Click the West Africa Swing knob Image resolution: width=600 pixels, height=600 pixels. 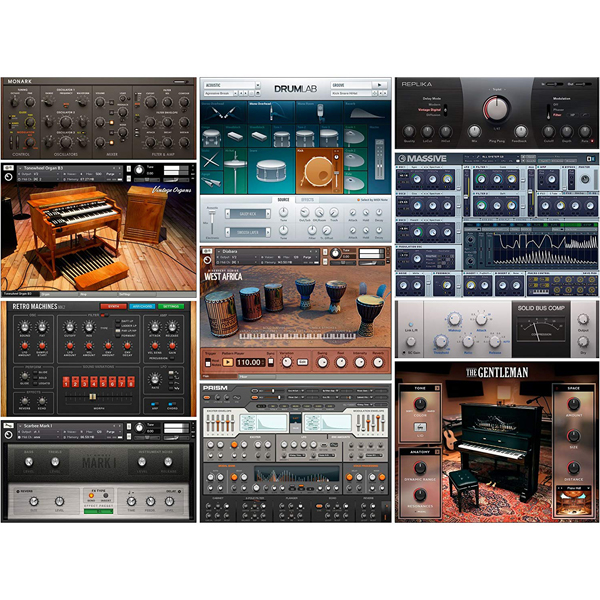point(323,362)
